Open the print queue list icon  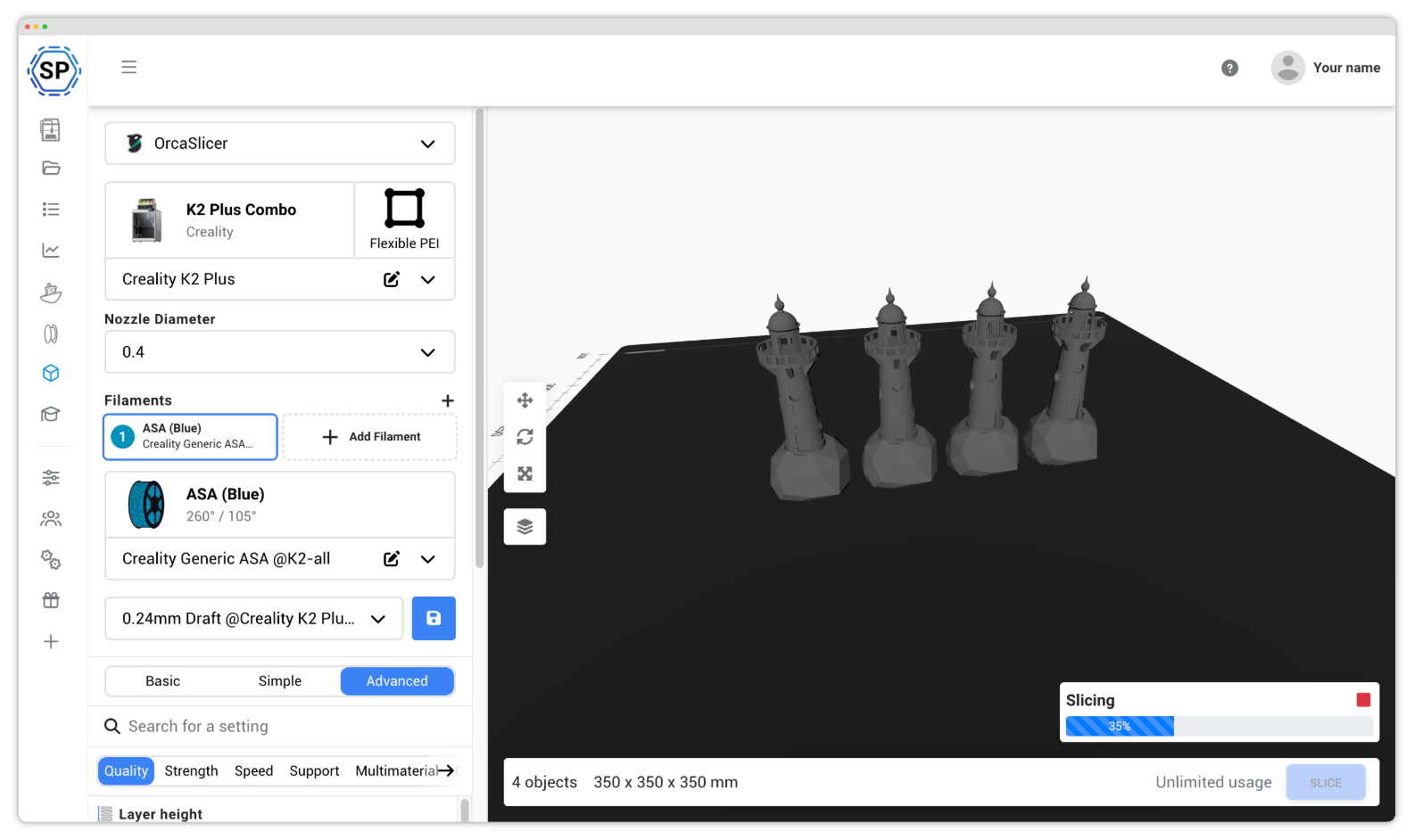click(x=51, y=209)
